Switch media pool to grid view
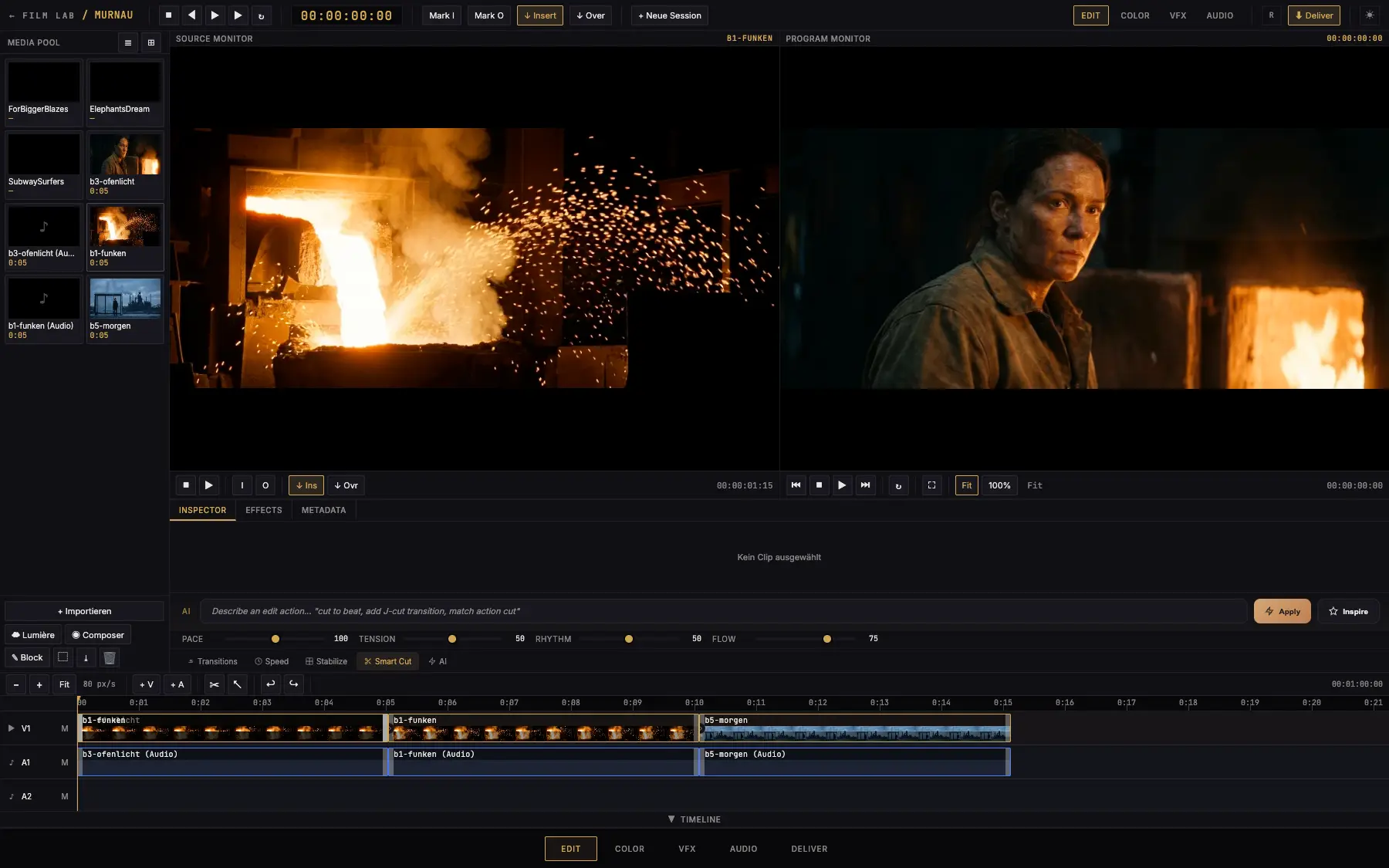The width and height of the screenshot is (1389, 868). pos(151,42)
